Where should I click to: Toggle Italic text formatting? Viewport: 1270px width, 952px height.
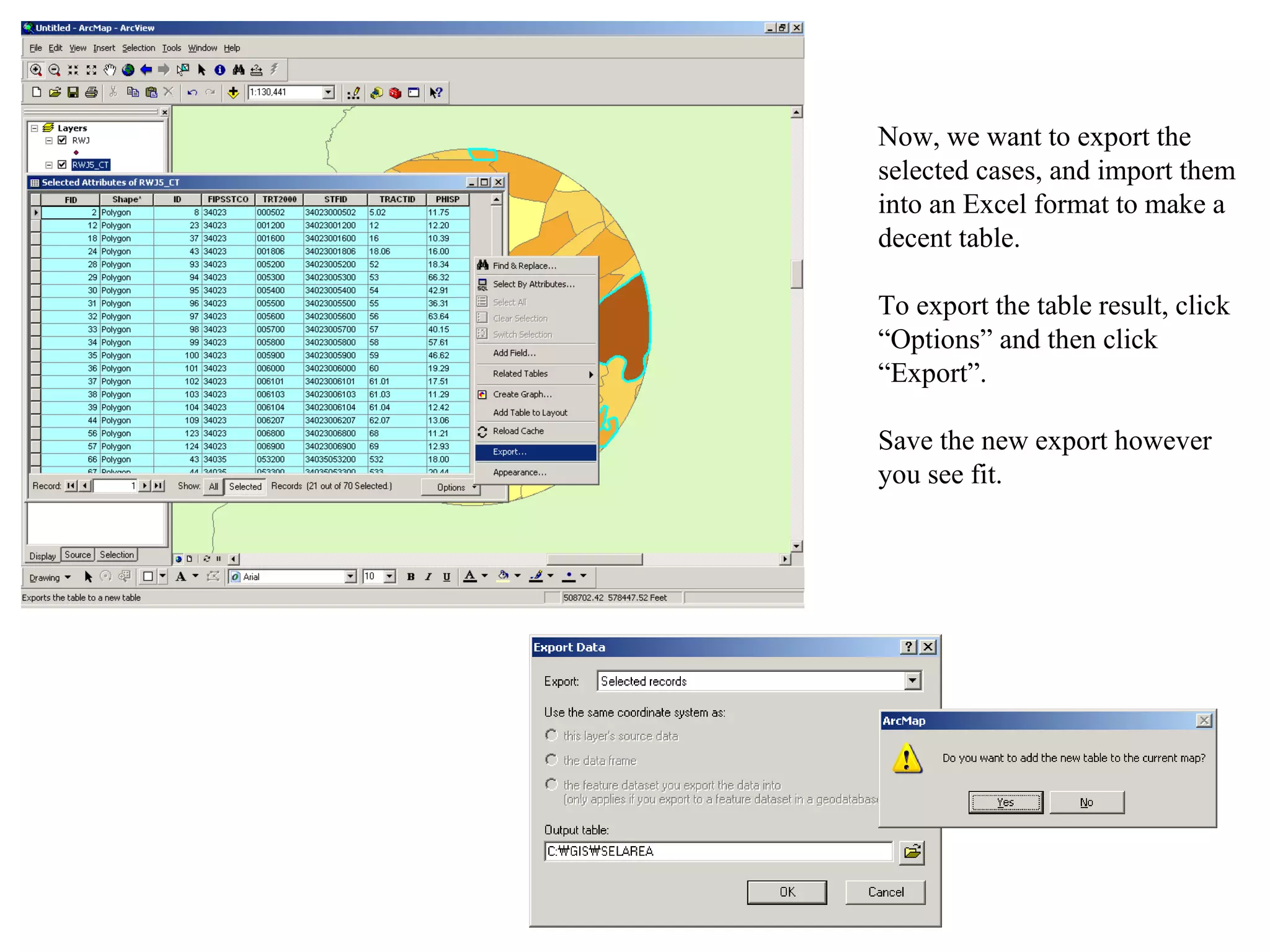pos(429,576)
